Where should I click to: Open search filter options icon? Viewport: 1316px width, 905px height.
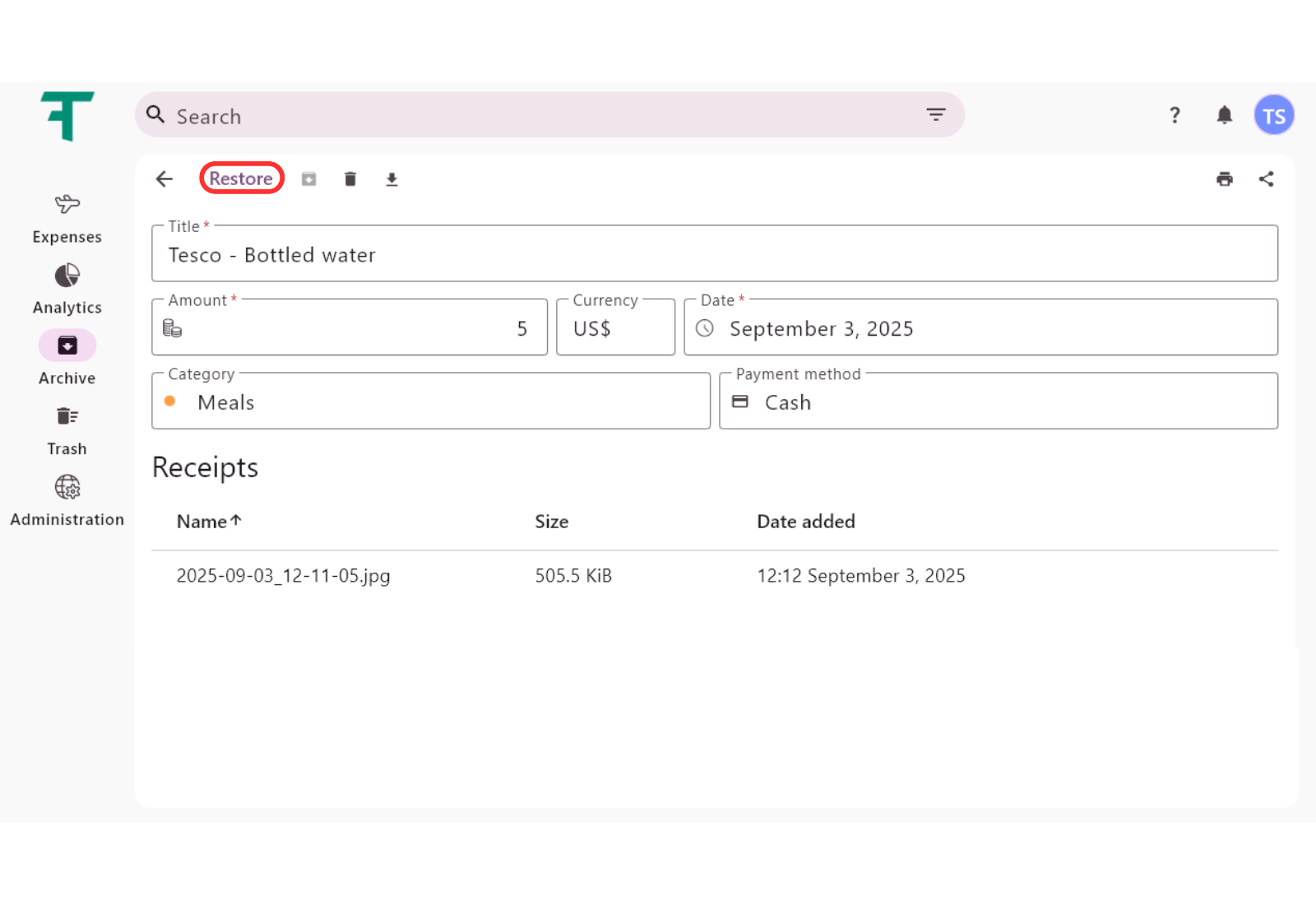pos(935,115)
